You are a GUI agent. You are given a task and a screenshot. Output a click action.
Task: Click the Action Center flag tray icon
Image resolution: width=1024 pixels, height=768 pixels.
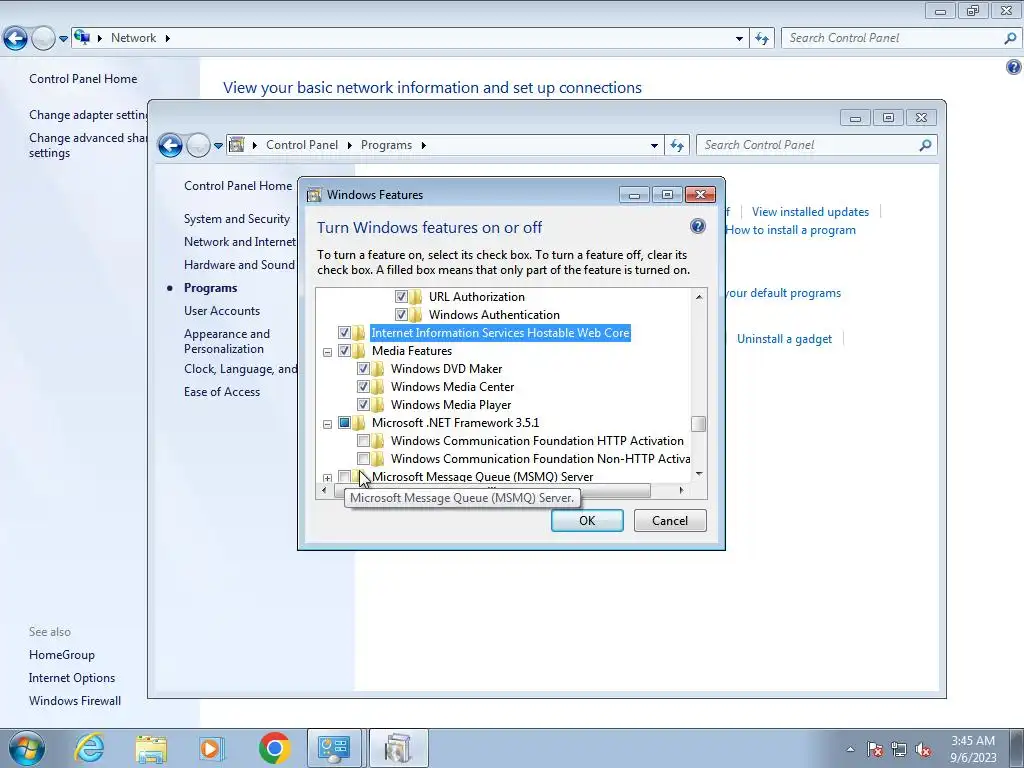tap(875, 749)
